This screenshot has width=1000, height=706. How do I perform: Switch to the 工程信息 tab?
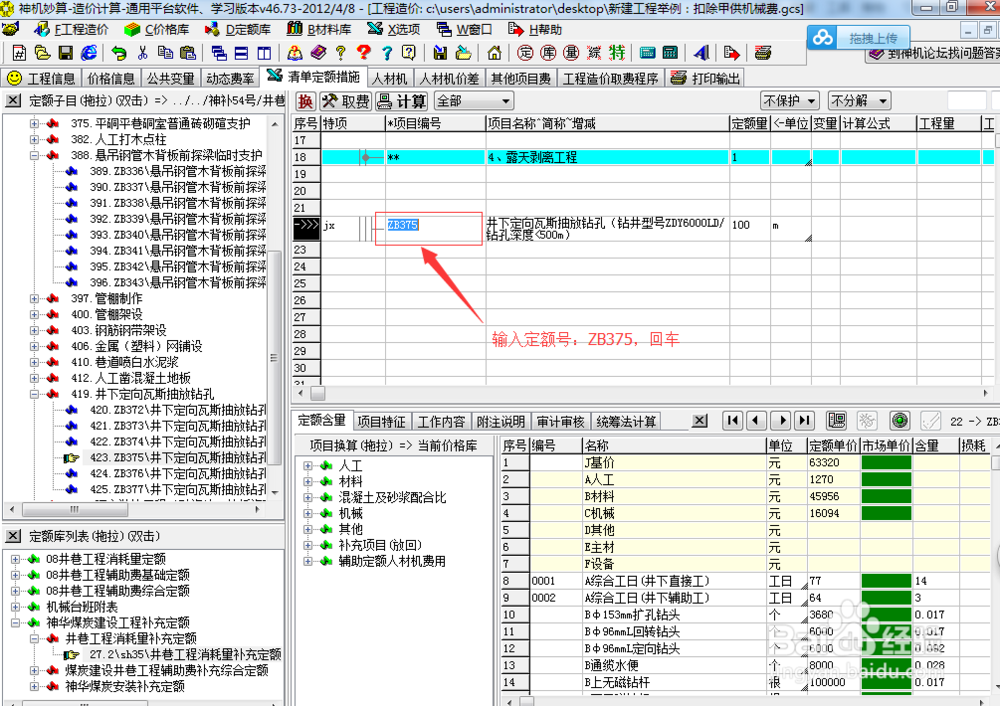(x=41, y=78)
